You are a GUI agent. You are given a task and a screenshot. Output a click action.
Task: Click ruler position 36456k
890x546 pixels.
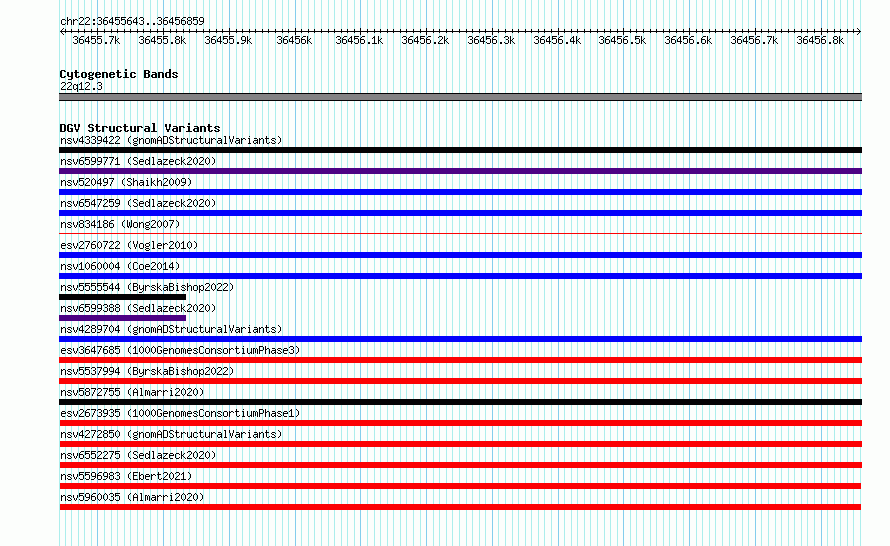tap(294, 40)
